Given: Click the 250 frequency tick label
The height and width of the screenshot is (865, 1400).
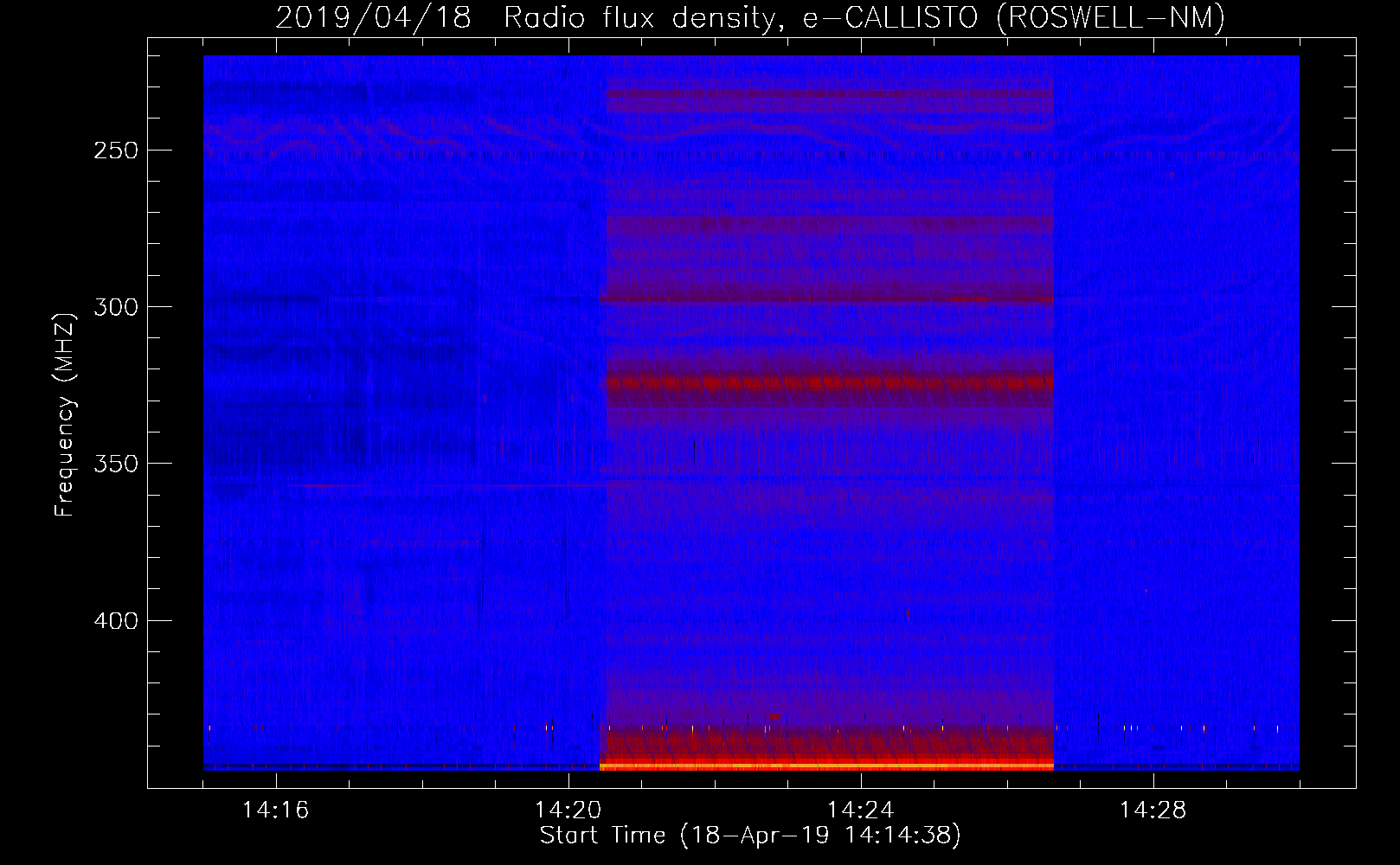Looking at the screenshot, I should [x=116, y=151].
